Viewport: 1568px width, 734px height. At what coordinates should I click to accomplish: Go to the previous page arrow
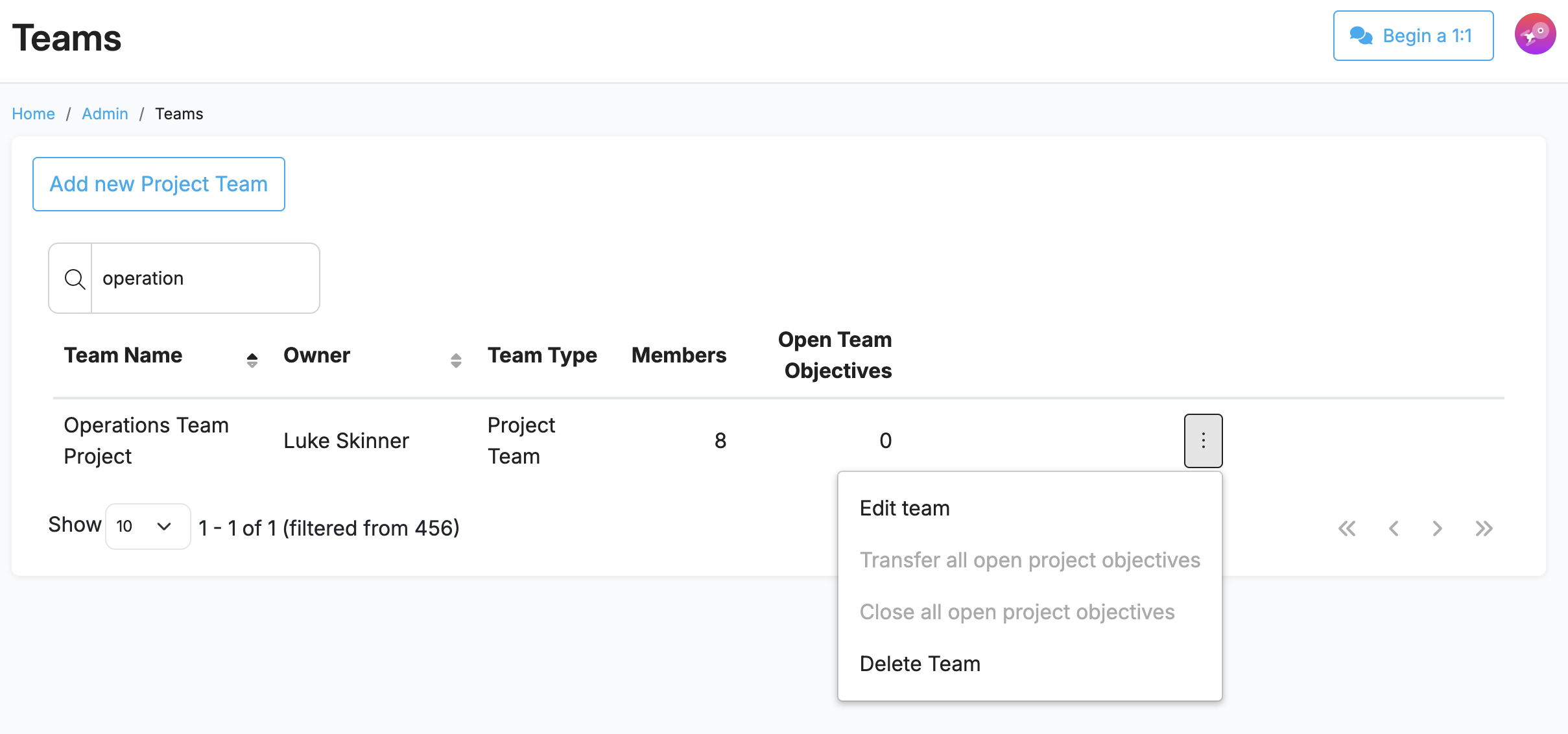1393,528
